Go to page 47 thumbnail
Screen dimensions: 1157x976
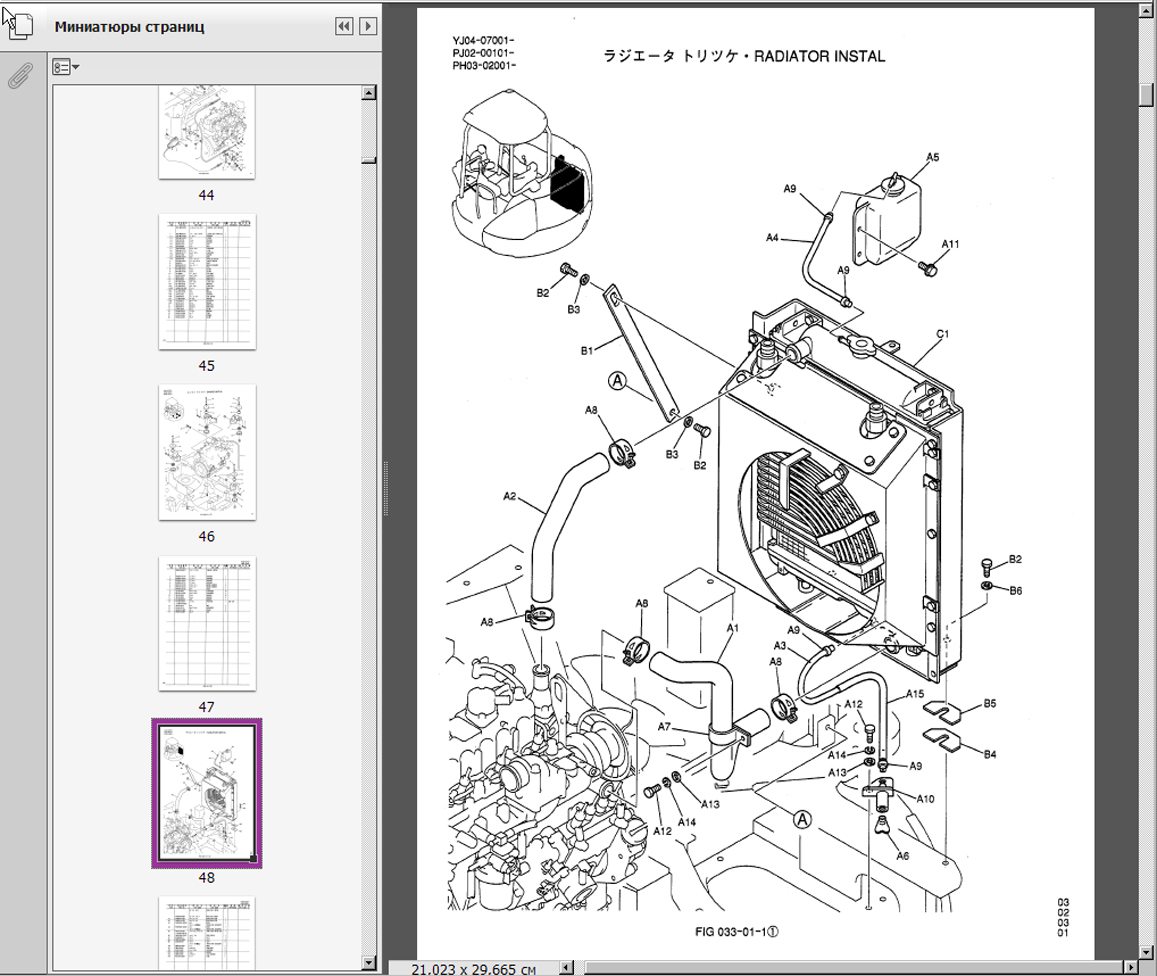[x=207, y=623]
